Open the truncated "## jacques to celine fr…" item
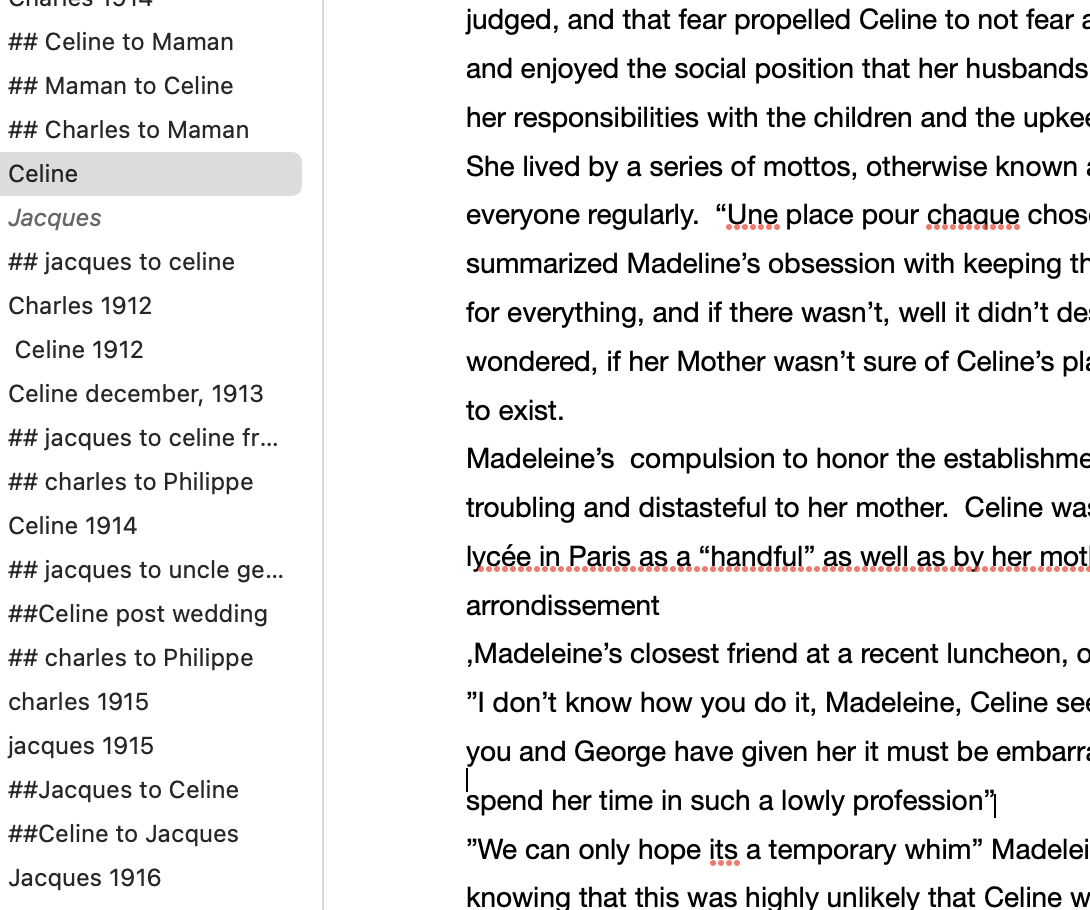The height and width of the screenshot is (910, 1090). [143, 438]
